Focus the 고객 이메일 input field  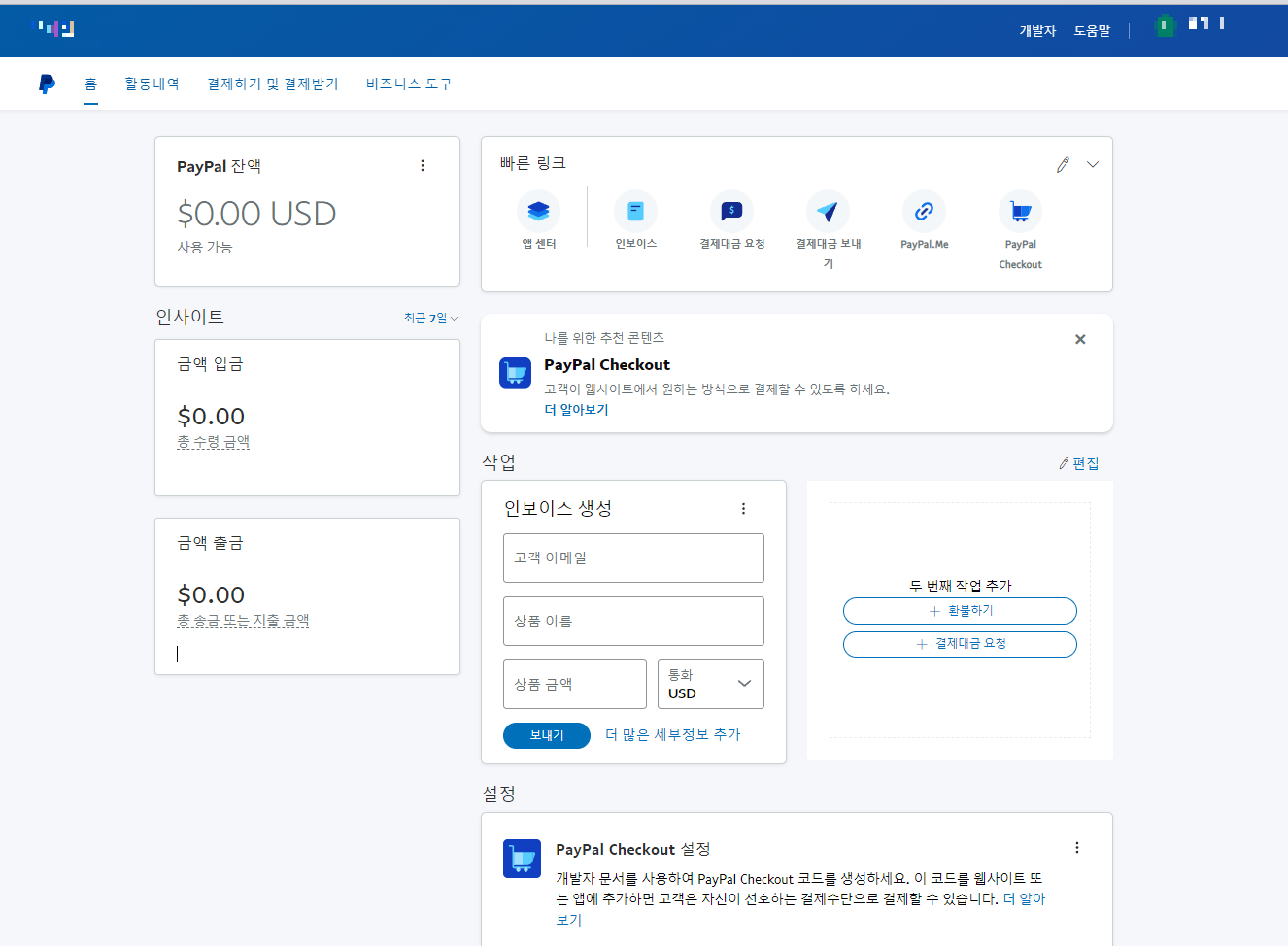tap(633, 558)
